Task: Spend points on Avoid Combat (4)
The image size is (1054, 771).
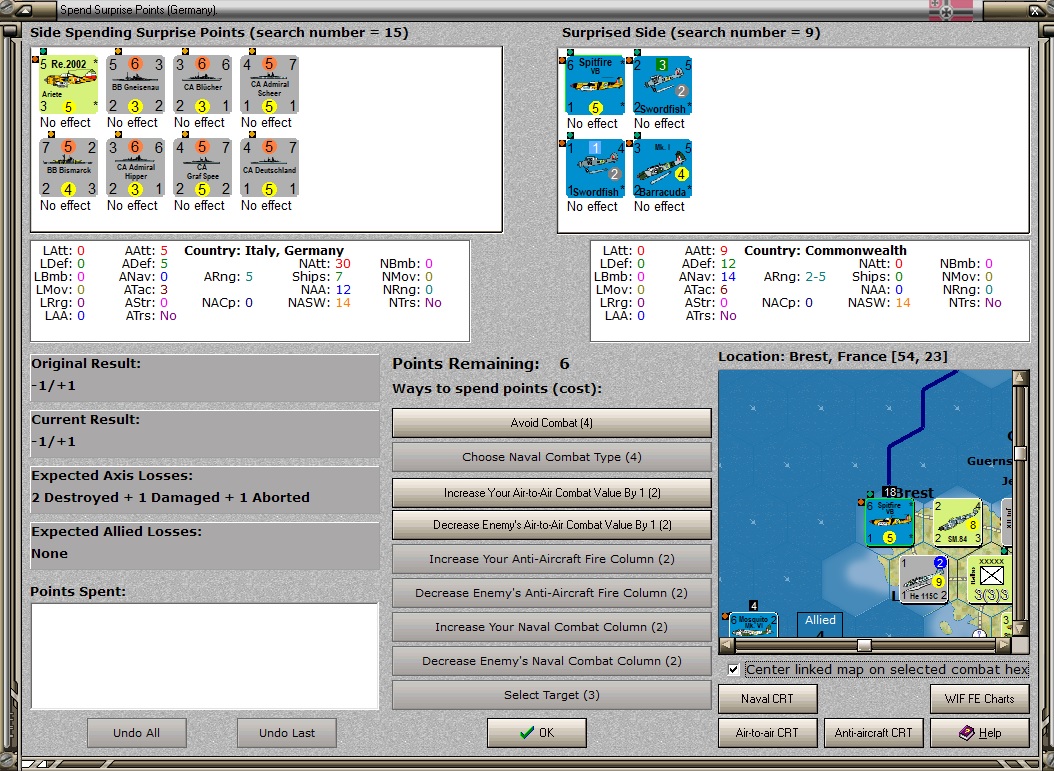Action: 551,423
